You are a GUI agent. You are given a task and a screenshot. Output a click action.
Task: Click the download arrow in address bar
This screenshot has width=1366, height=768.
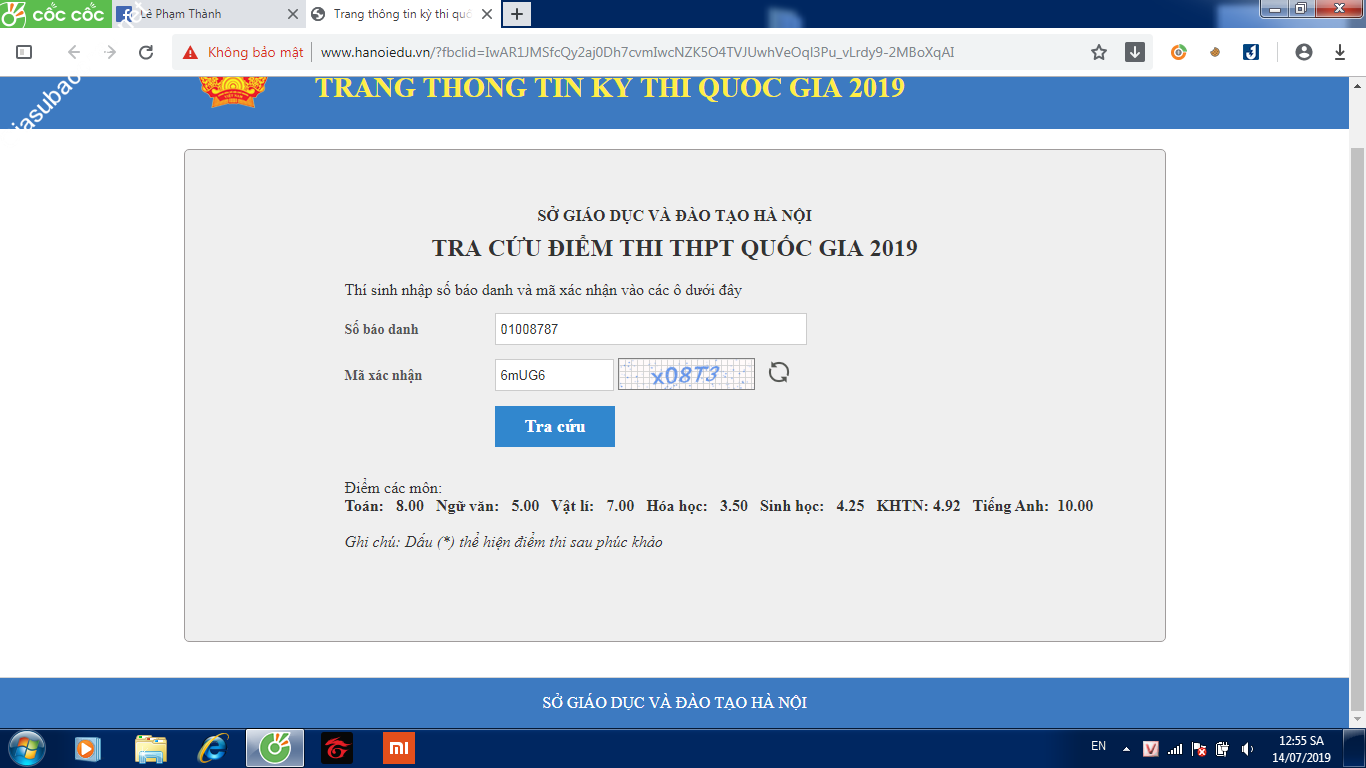click(1135, 52)
